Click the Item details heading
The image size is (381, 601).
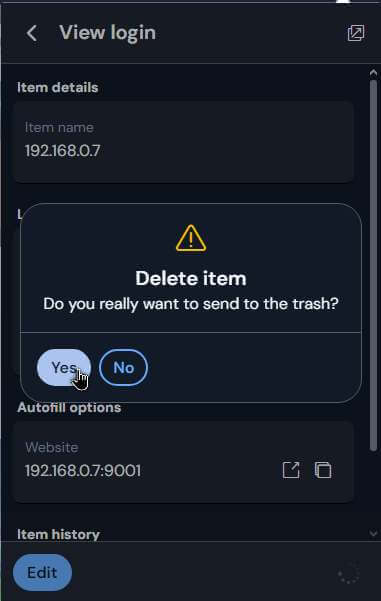tap(57, 87)
